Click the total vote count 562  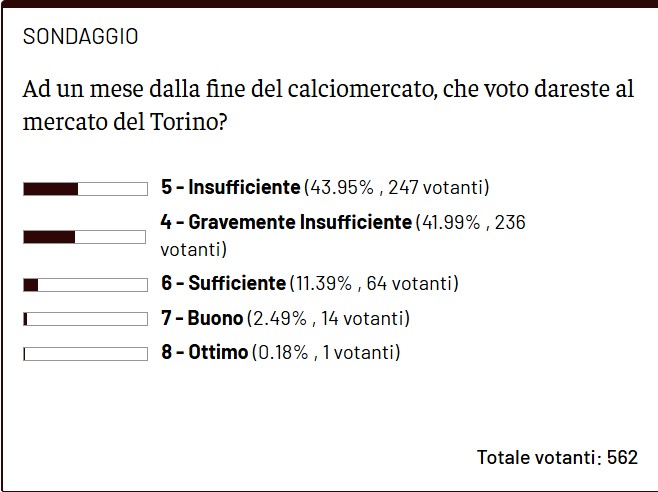tap(621, 457)
